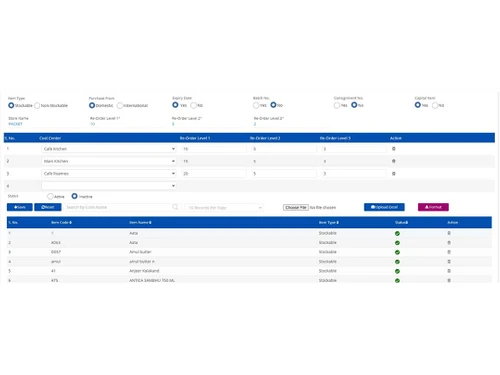Image resolution: width=500 pixels, height=375 pixels.
Task: Click the Reset button
Action: point(48,207)
